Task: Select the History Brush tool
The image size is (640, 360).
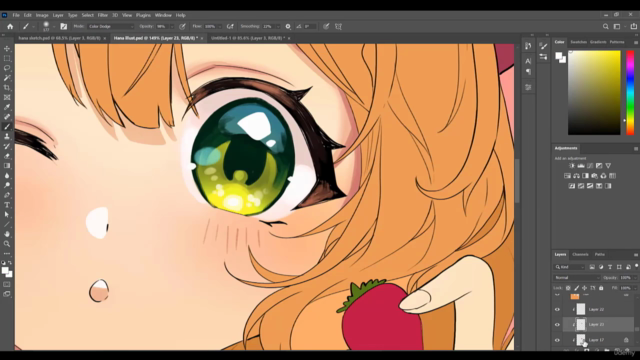Action: (7, 147)
